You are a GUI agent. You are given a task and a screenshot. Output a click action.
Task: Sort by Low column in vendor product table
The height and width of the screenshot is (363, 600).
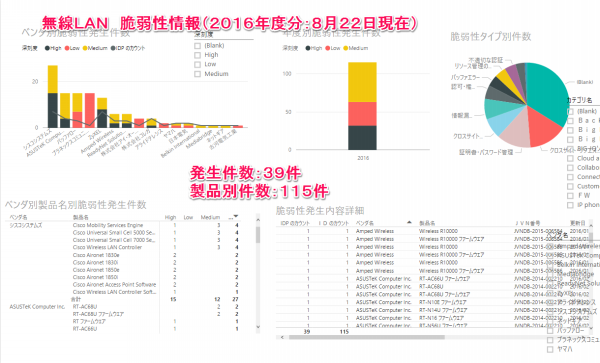[188, 217]
